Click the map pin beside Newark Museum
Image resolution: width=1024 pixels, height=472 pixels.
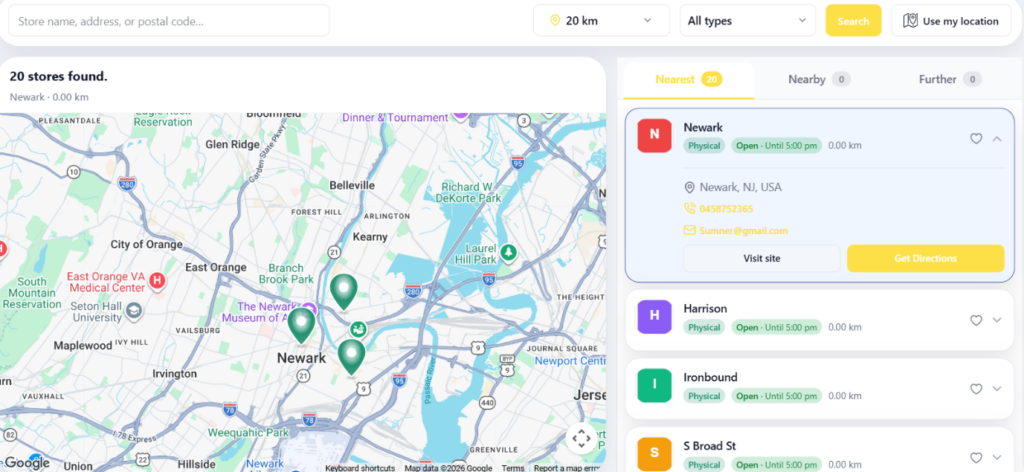point(301,325)
